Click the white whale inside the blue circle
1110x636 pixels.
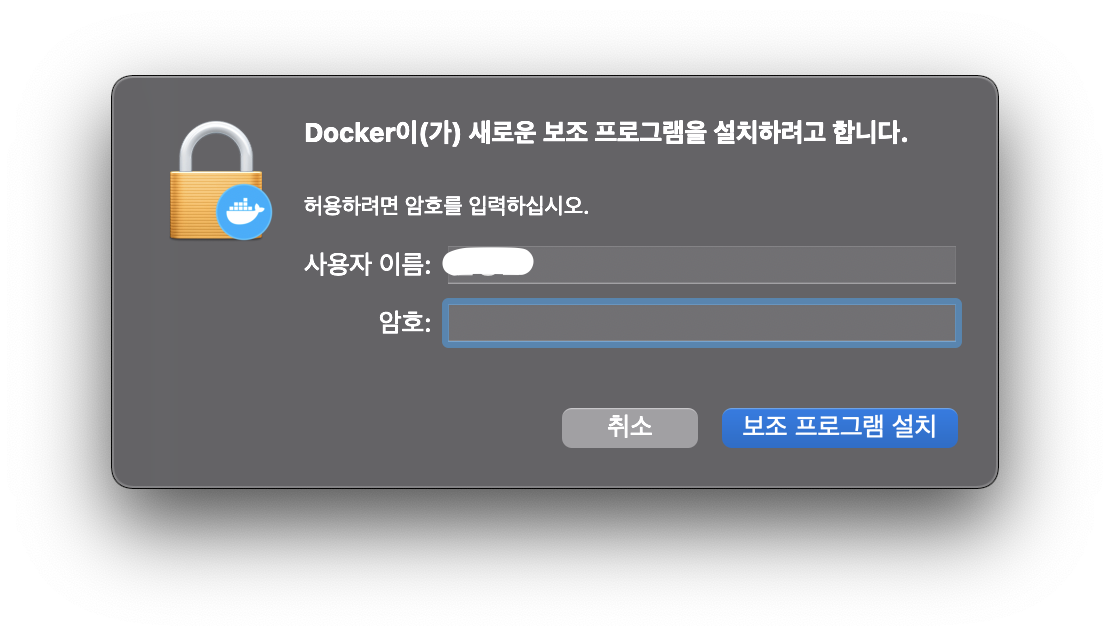(244, 211)
